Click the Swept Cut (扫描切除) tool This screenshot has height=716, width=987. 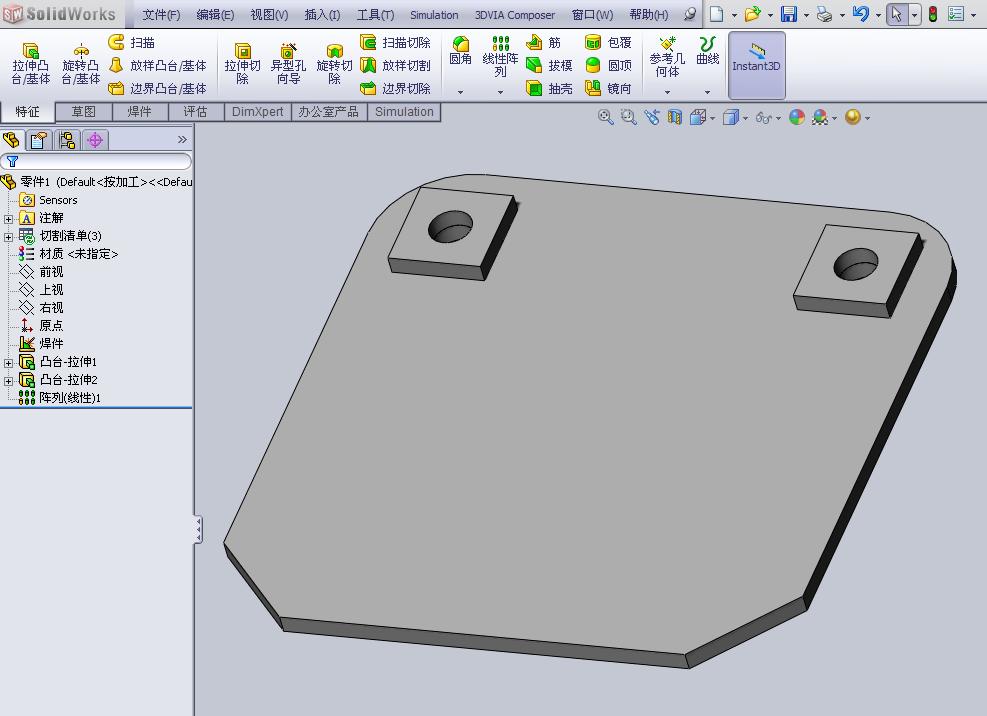(x=396, y=42)
